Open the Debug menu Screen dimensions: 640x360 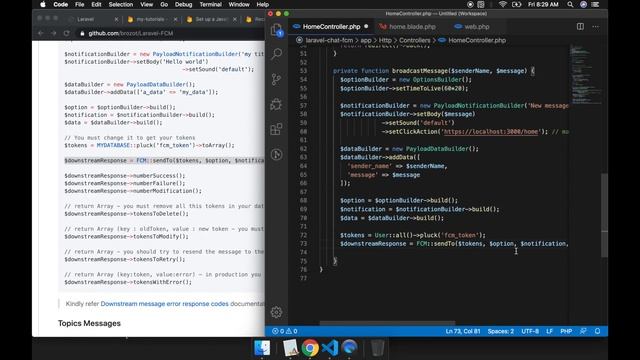(x=183, y=4)
